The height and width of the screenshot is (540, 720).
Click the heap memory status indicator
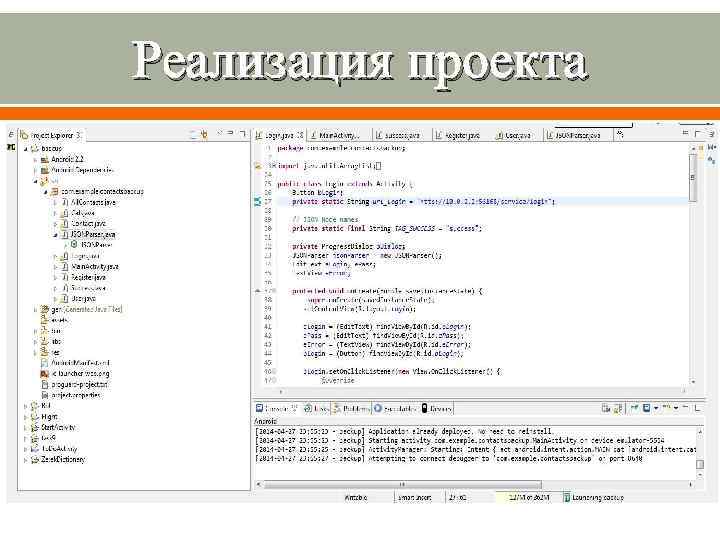(x=529, y=498)
